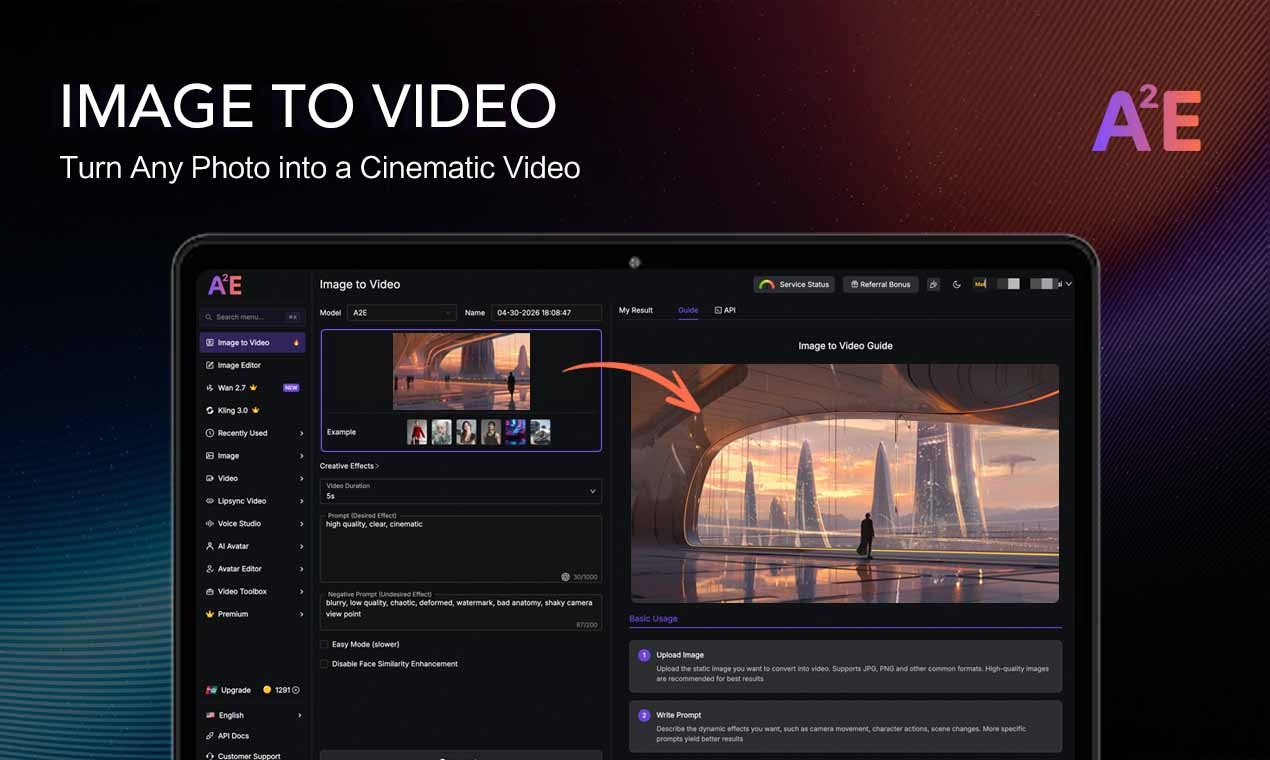Open the user account dropdown arrow
Viewport: 1270px width, 760px height.
click(x=1069, y=284)
